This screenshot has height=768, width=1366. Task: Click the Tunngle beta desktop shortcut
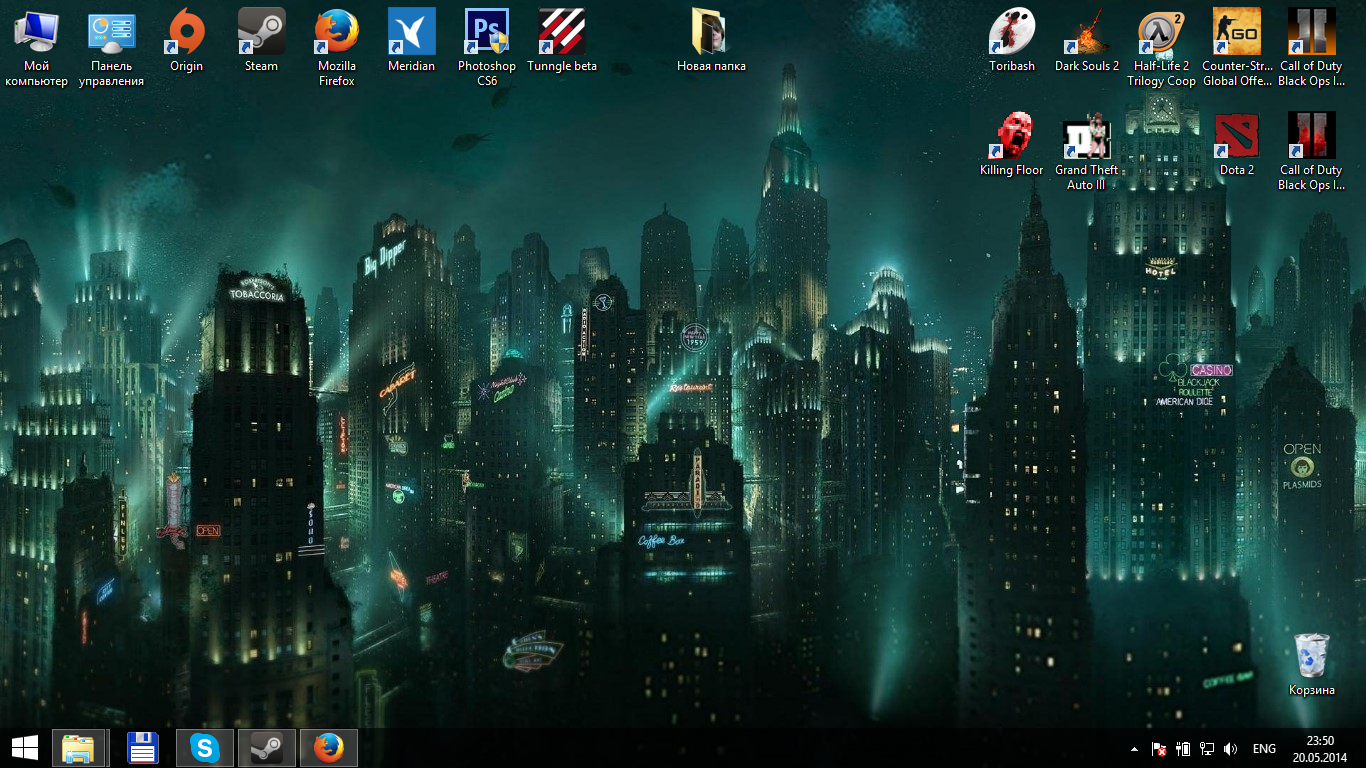pyautogui.click(x=562, y=40)
